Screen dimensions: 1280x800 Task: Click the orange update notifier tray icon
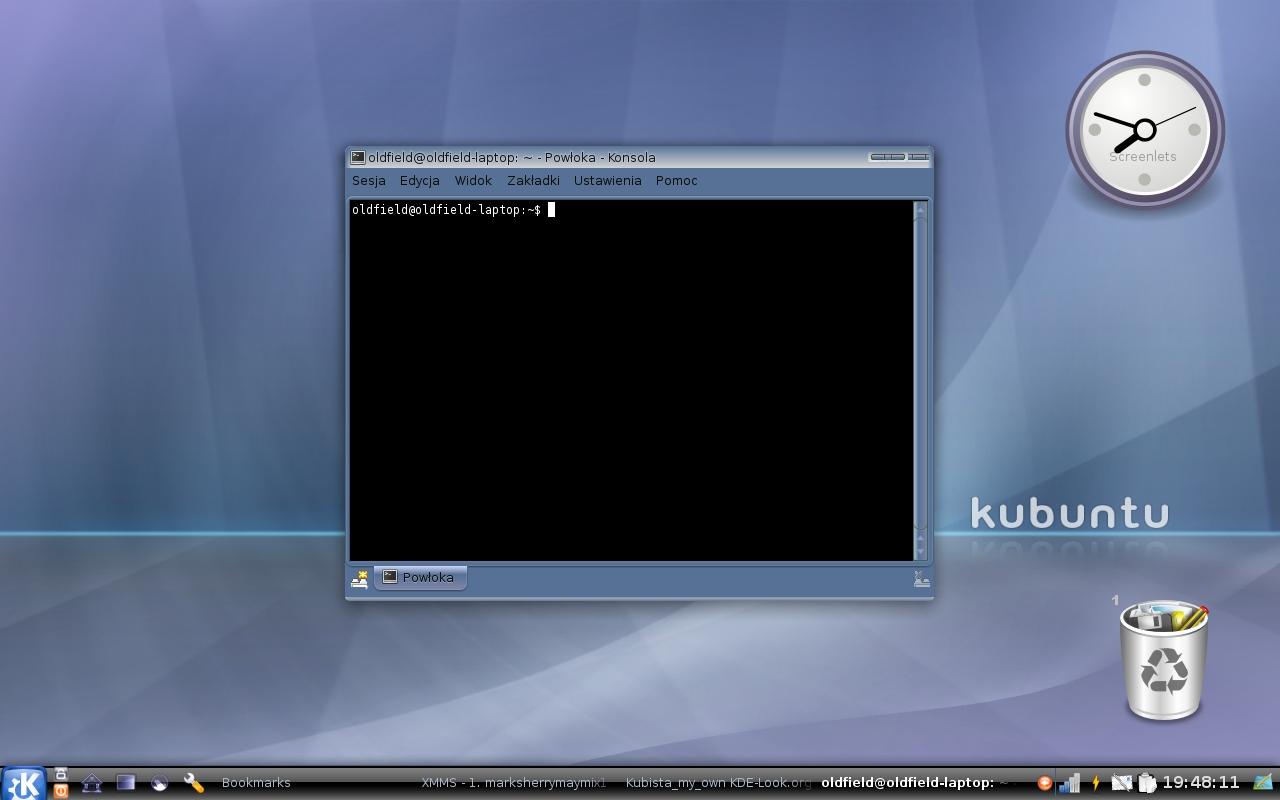[1044, 783]
